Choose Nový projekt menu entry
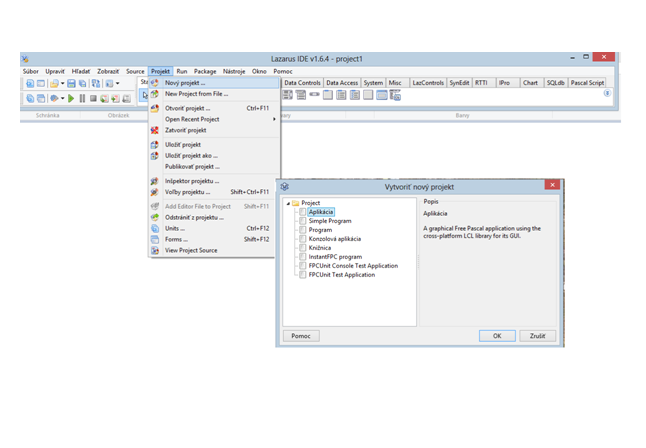This screenshot has height=448, width=646. (214, 83)
